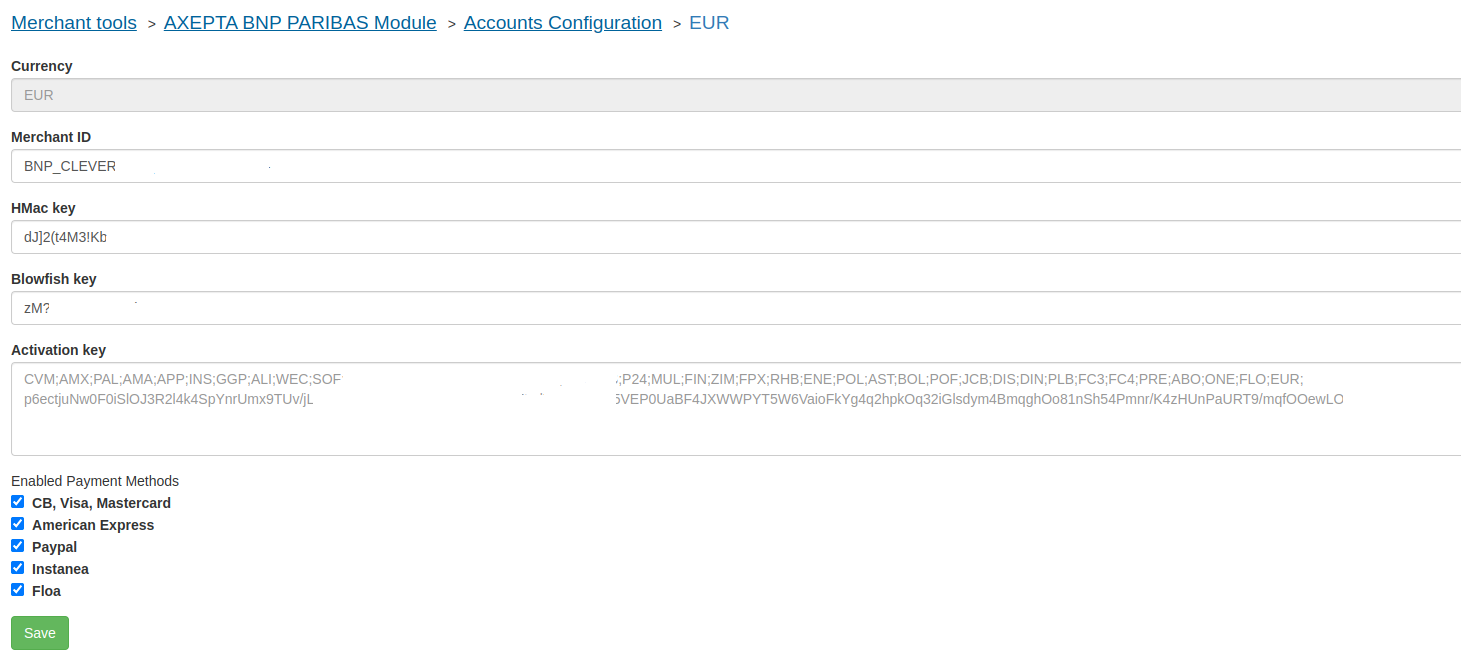Click the Activation key label
Image resolution: width=1461 pixels, height=663 pixels.
coord(58,350)
